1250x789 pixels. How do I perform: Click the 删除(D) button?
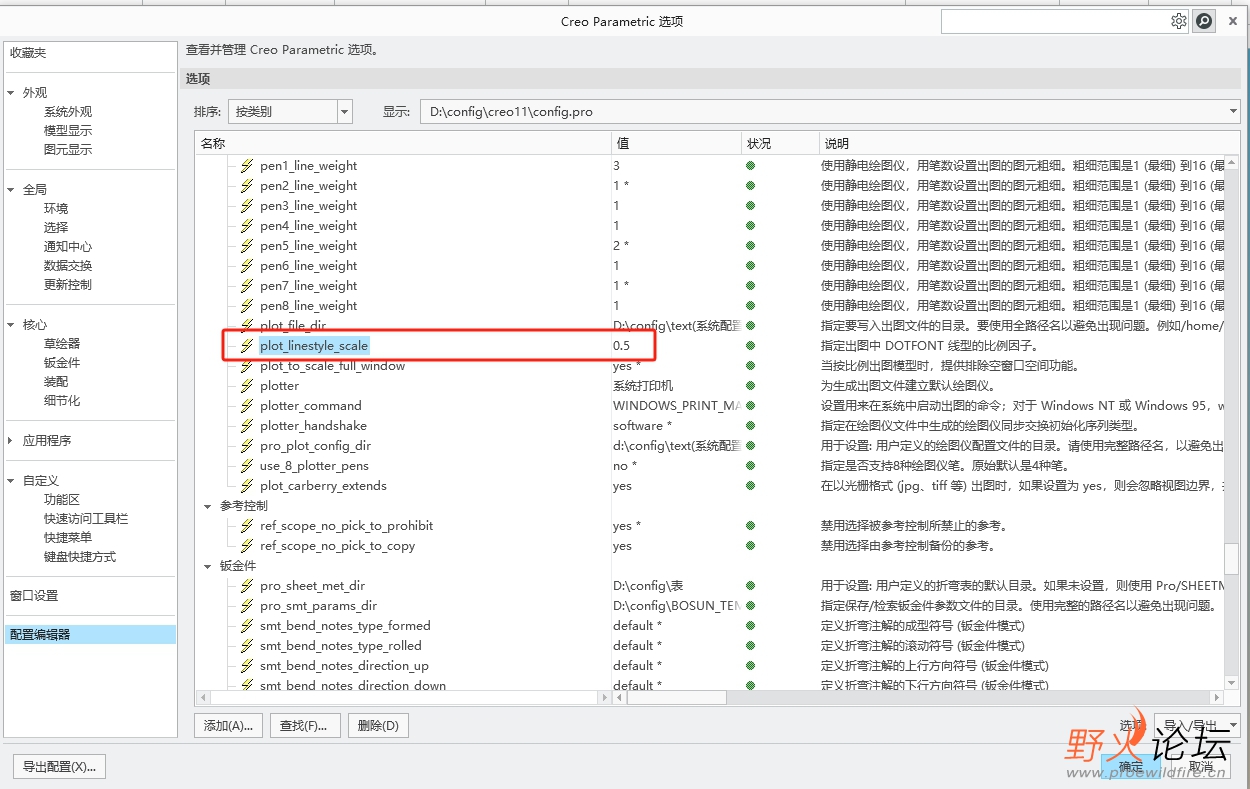coord(378,726)
